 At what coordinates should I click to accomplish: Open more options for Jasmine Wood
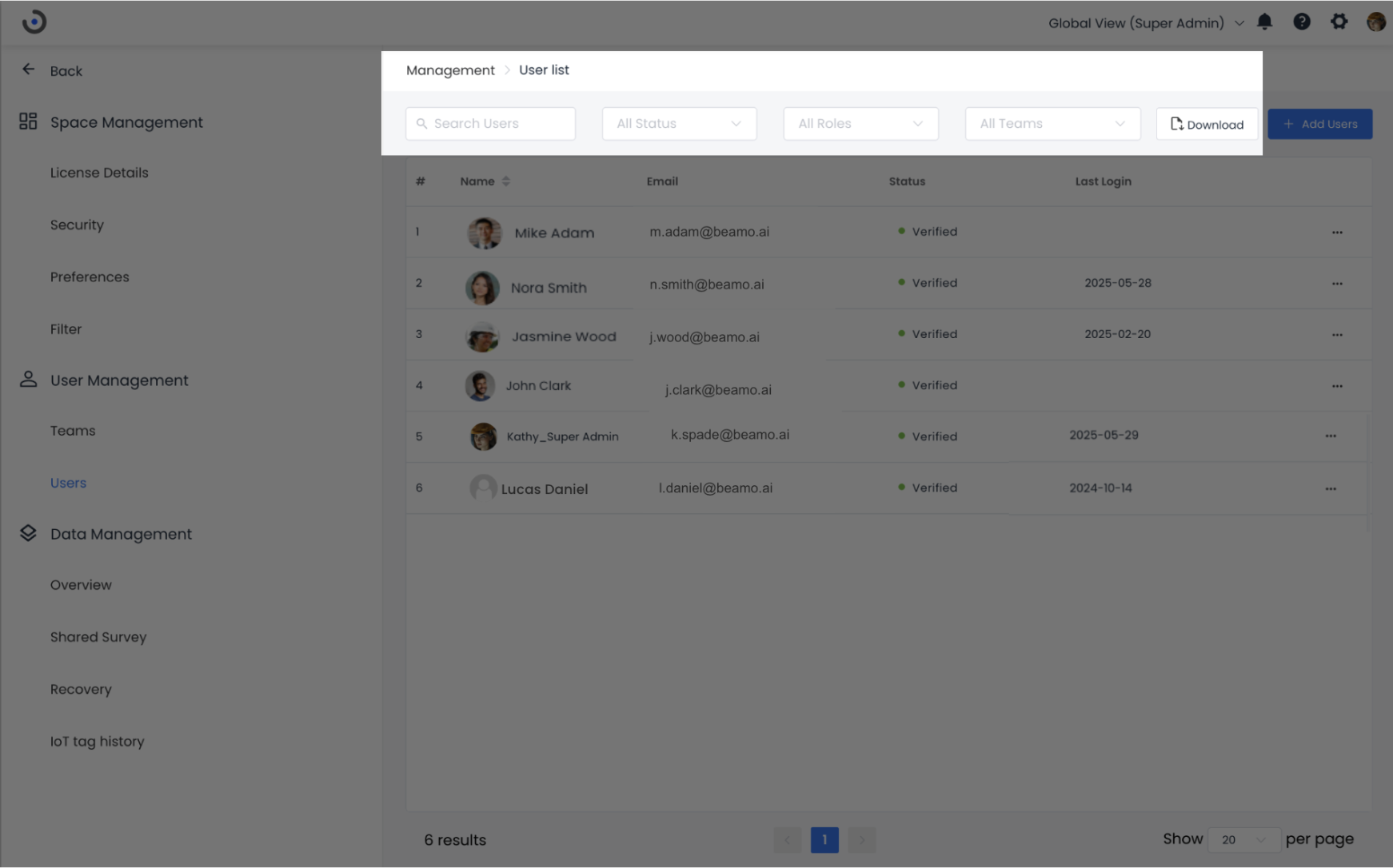tap(1337, 335)
